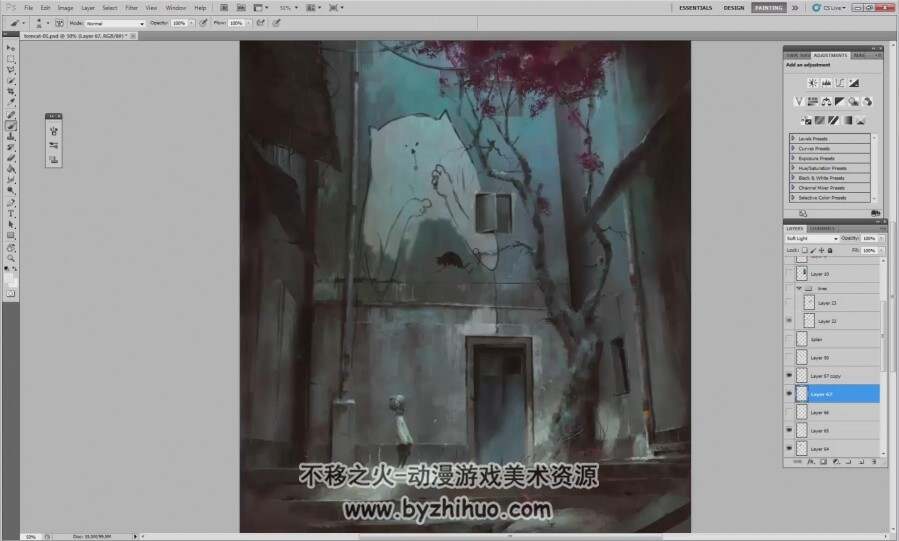Hide Layer 67 copy with its eye icon

point(789,376)
